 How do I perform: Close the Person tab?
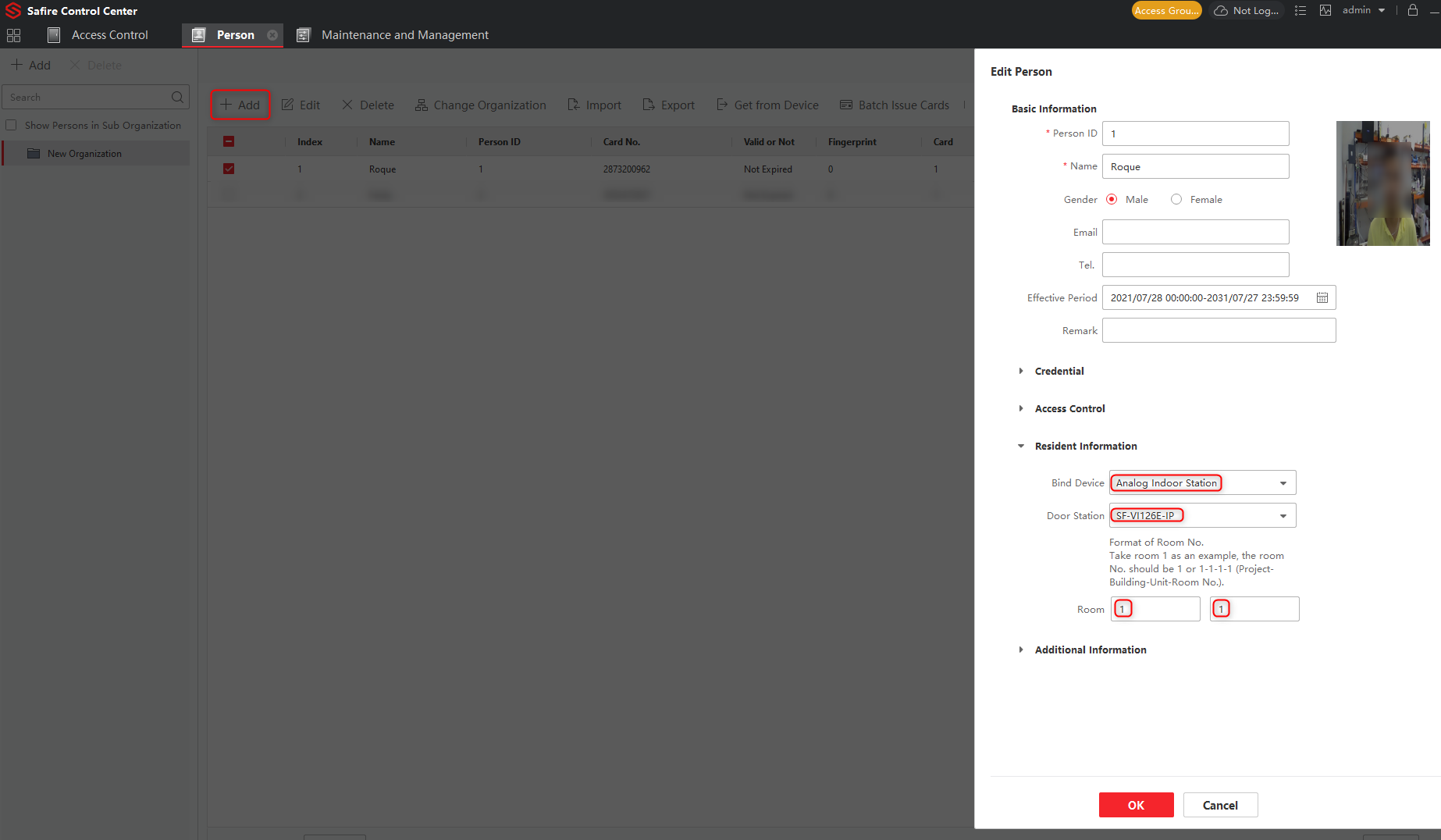coord(272,35)
